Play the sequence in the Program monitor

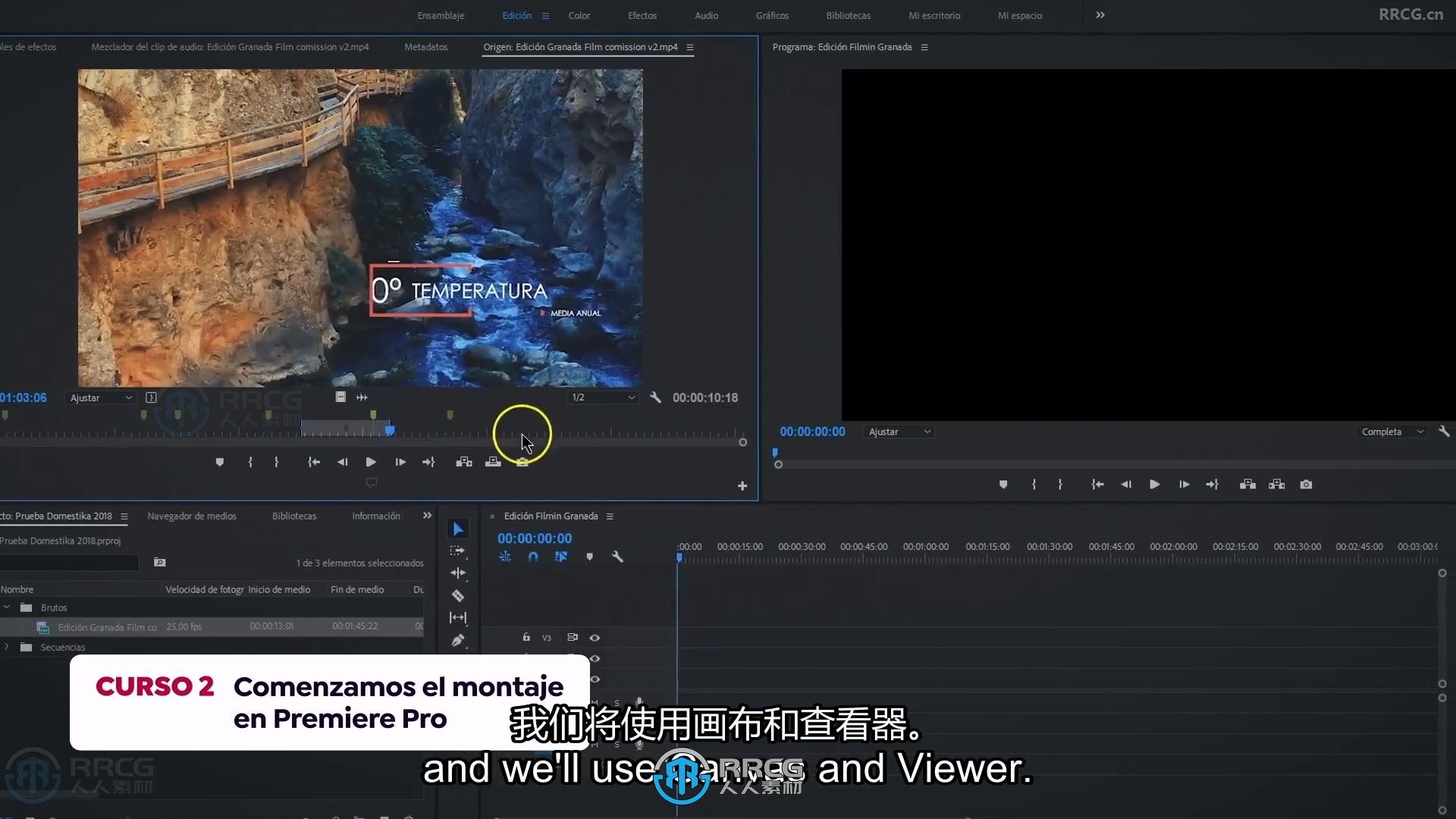tap(1154, 485)
